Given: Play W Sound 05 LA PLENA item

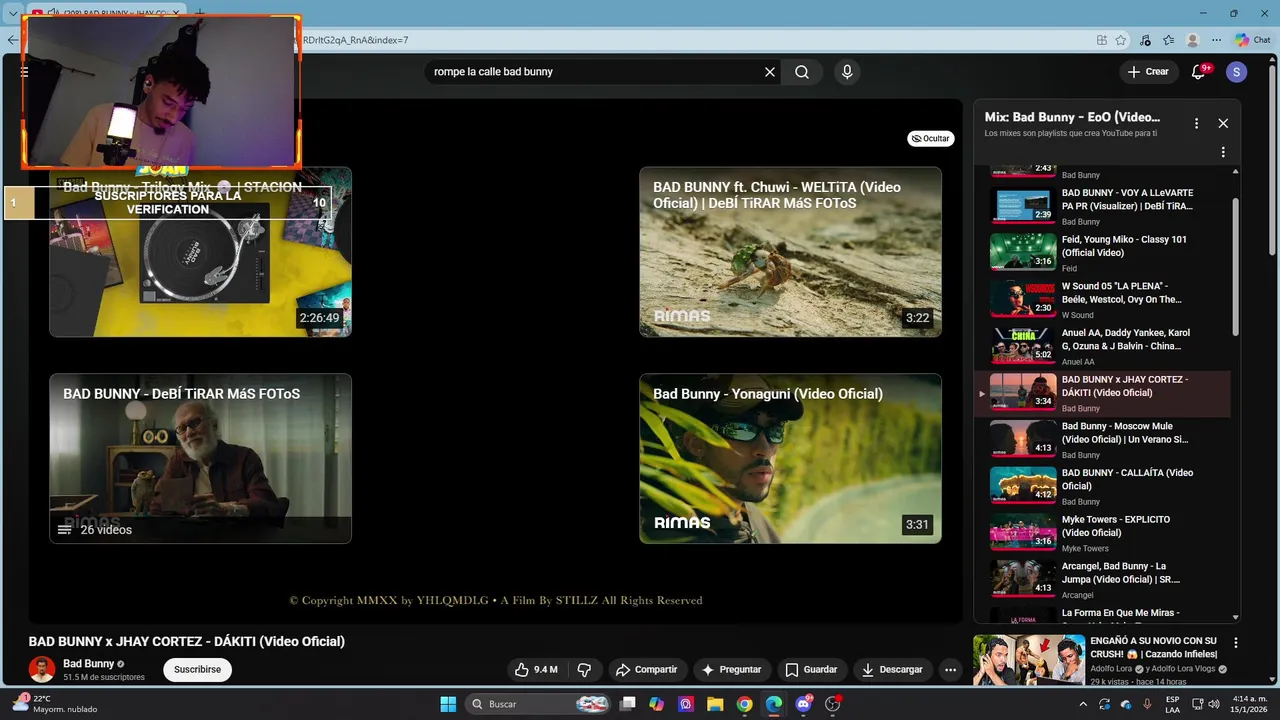Looking at the screenshot, I should click(x=1102, y=300).
